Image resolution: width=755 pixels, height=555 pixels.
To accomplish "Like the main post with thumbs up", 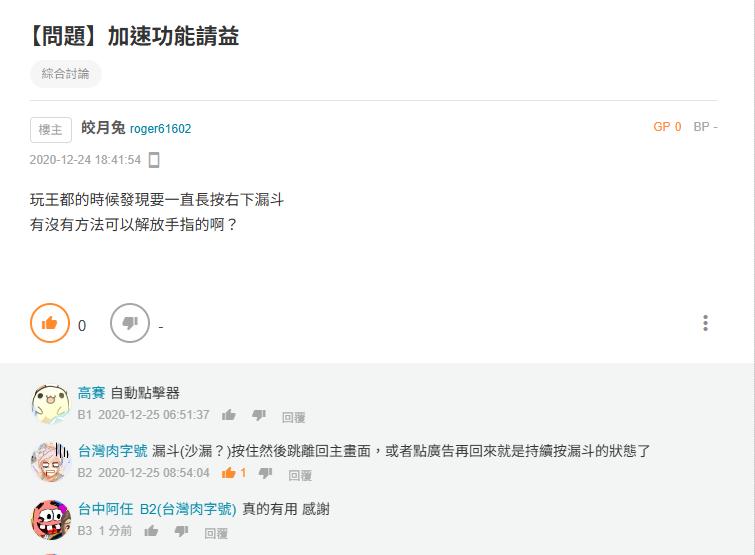I will pos(50,323).
